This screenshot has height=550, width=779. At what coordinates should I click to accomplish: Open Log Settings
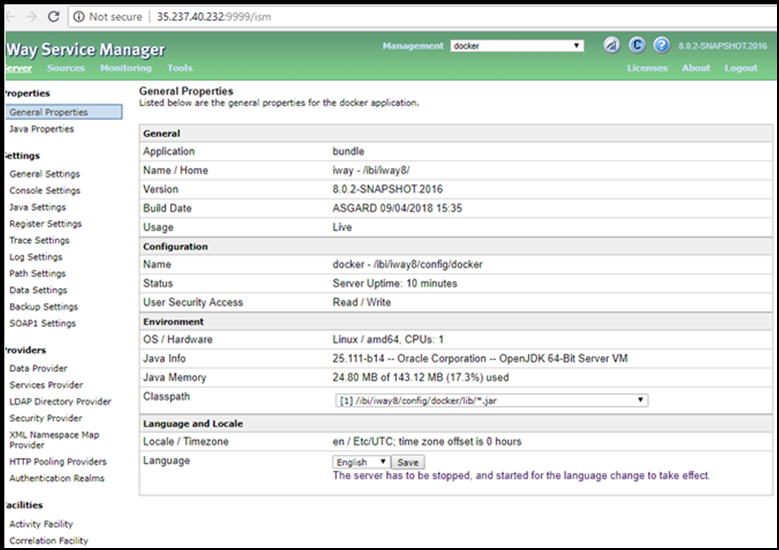[x=36, y=257]
